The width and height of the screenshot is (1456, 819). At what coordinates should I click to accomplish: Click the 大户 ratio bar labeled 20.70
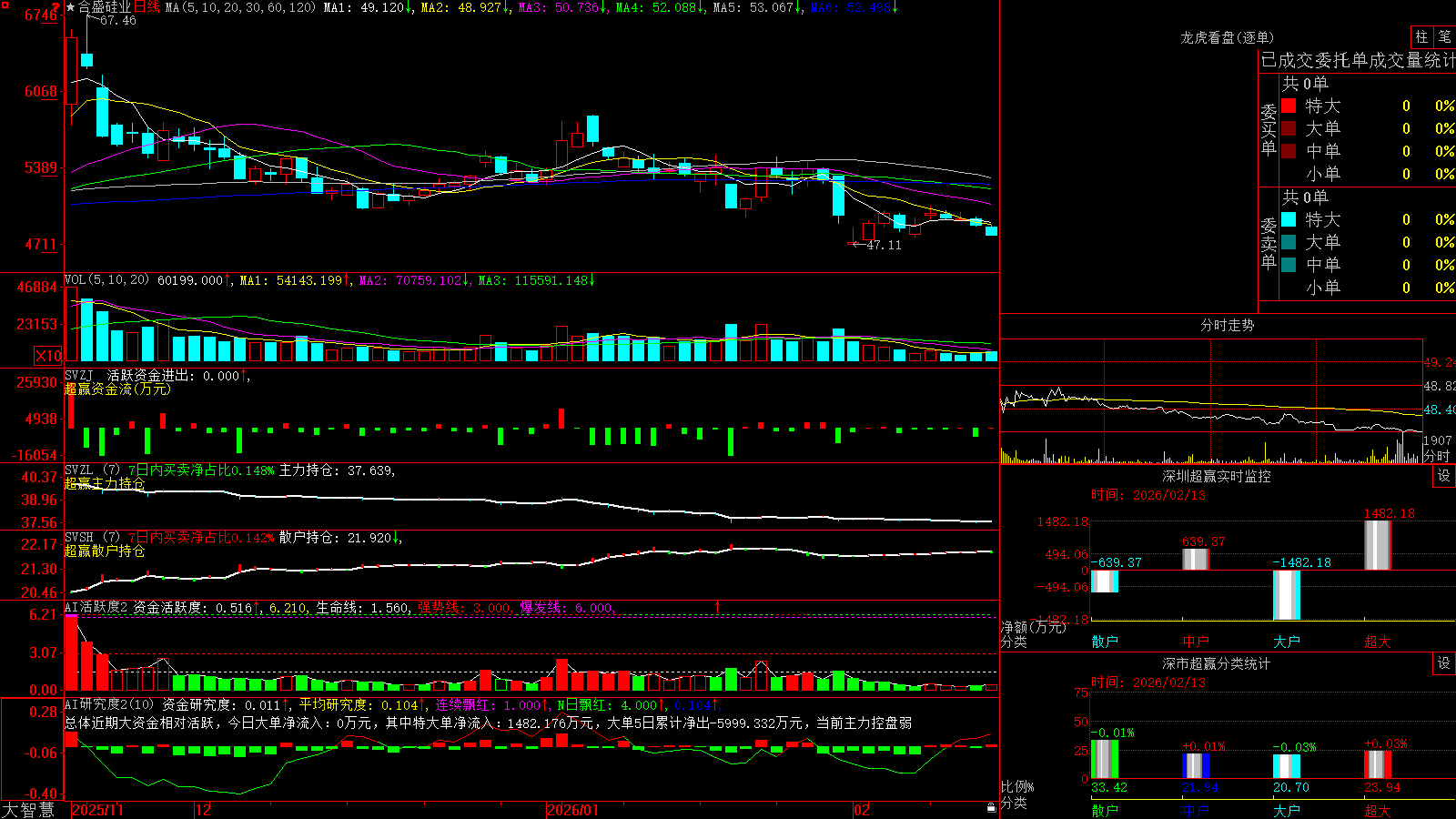pos(1287,767)
